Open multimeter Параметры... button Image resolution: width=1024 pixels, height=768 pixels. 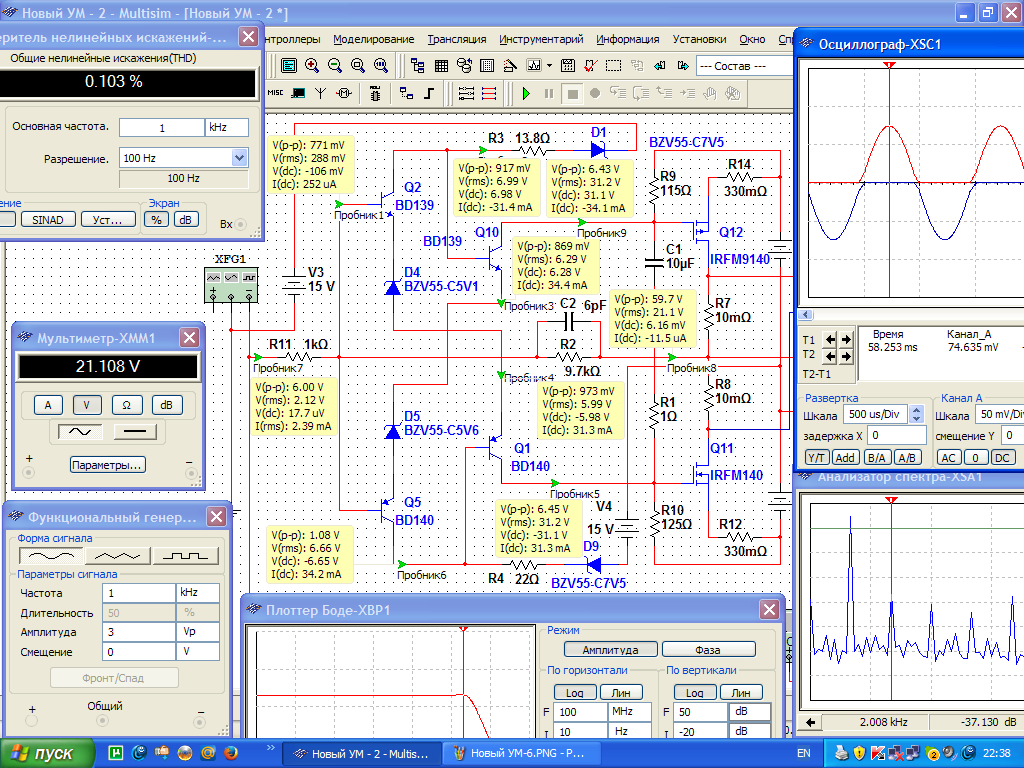coord(108,465)
